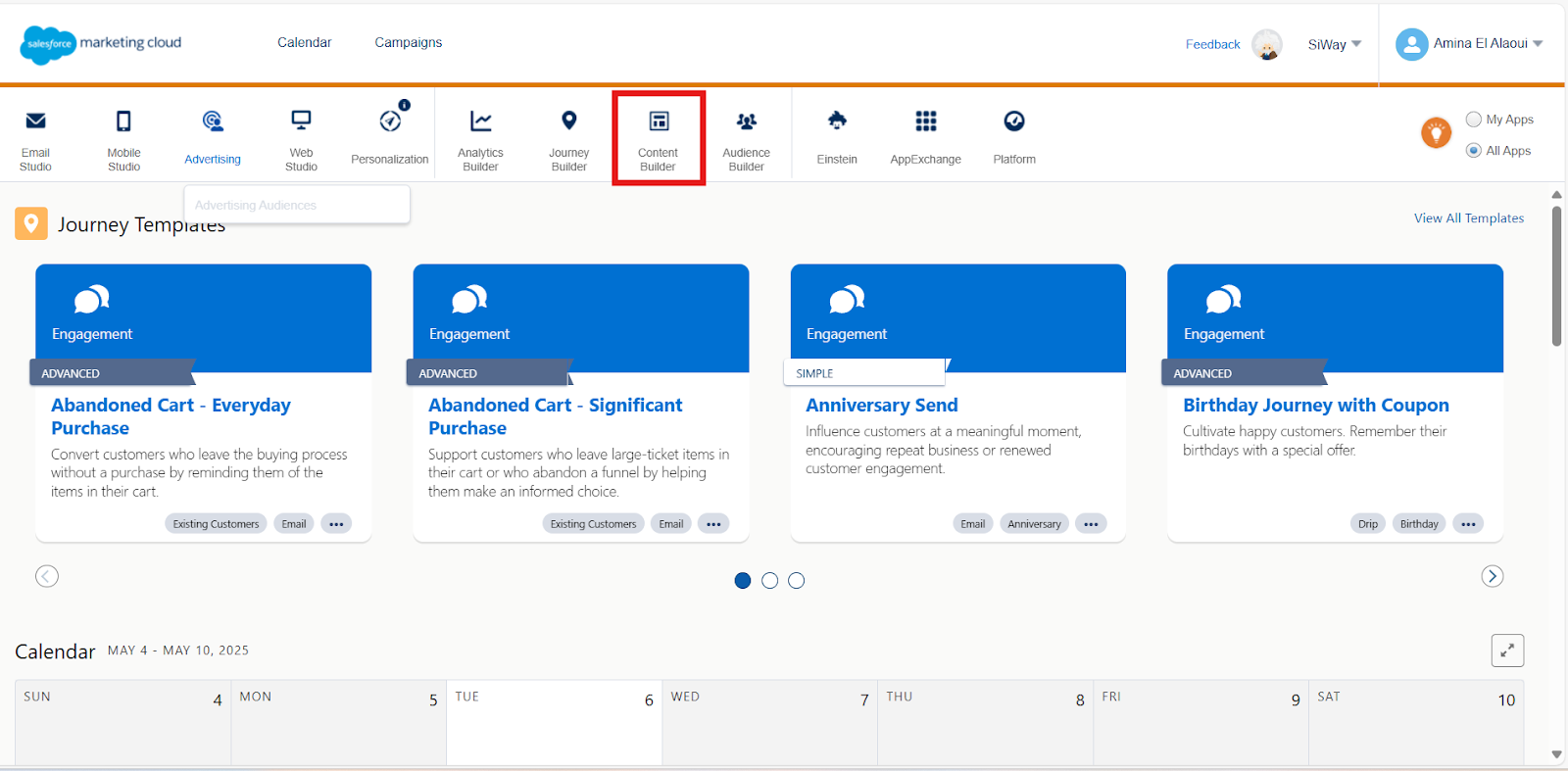Expand the calendar with the fullscreen icon
Image resolution: width=1568 pixels, height=771 pixels.
1507,651
